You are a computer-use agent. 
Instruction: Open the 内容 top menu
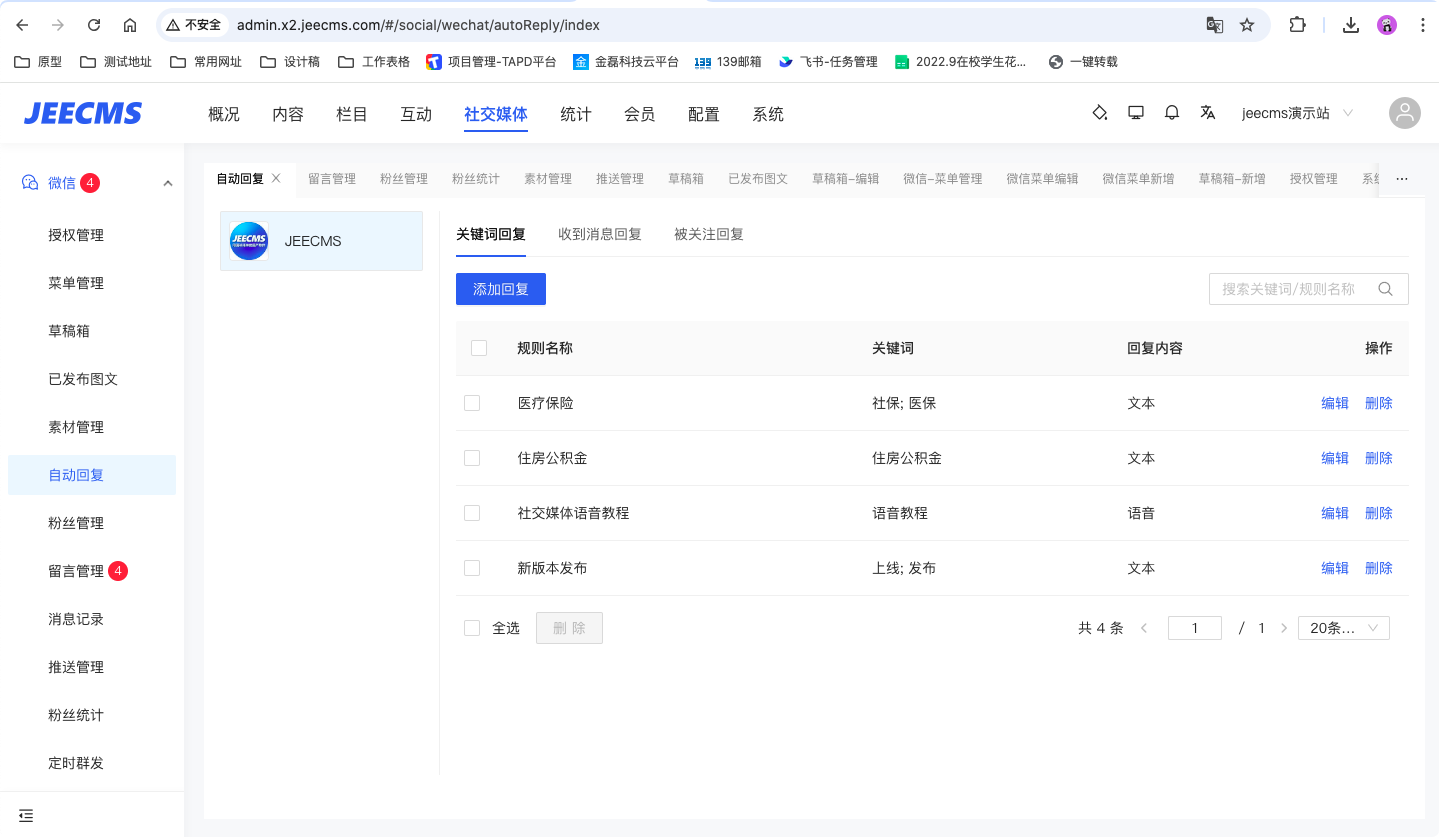pos(288,114)
